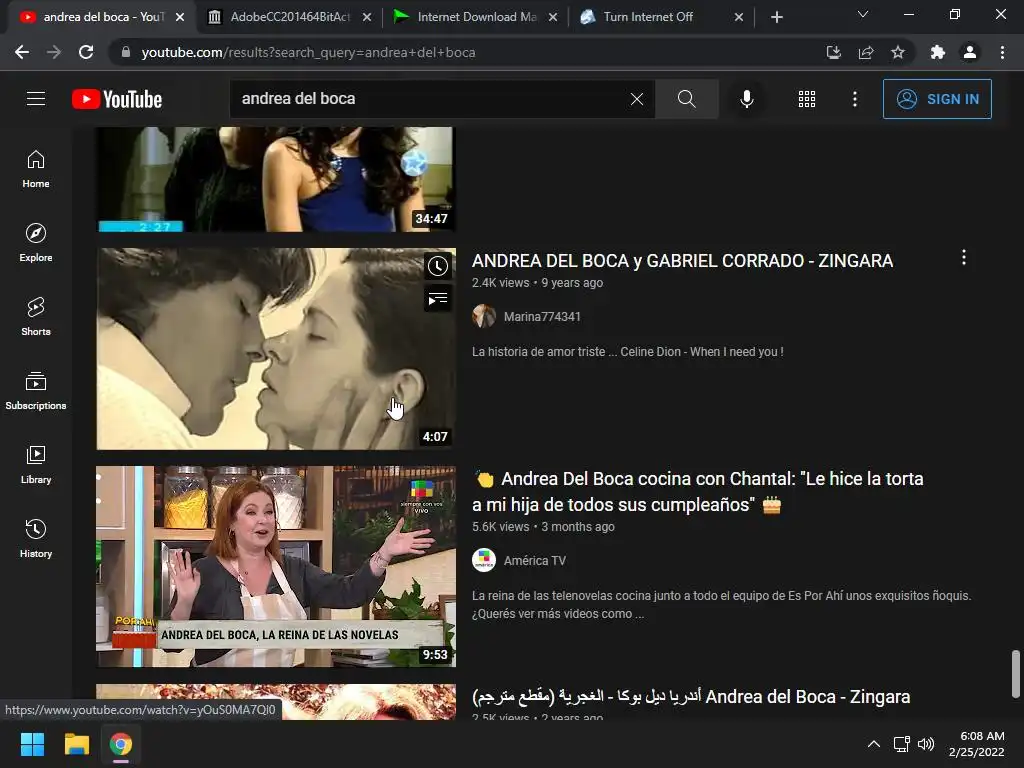Screen dimensions: 1024x768
Task: Show hidden icons with the tray chevron
Action: (x=874, y=744)
